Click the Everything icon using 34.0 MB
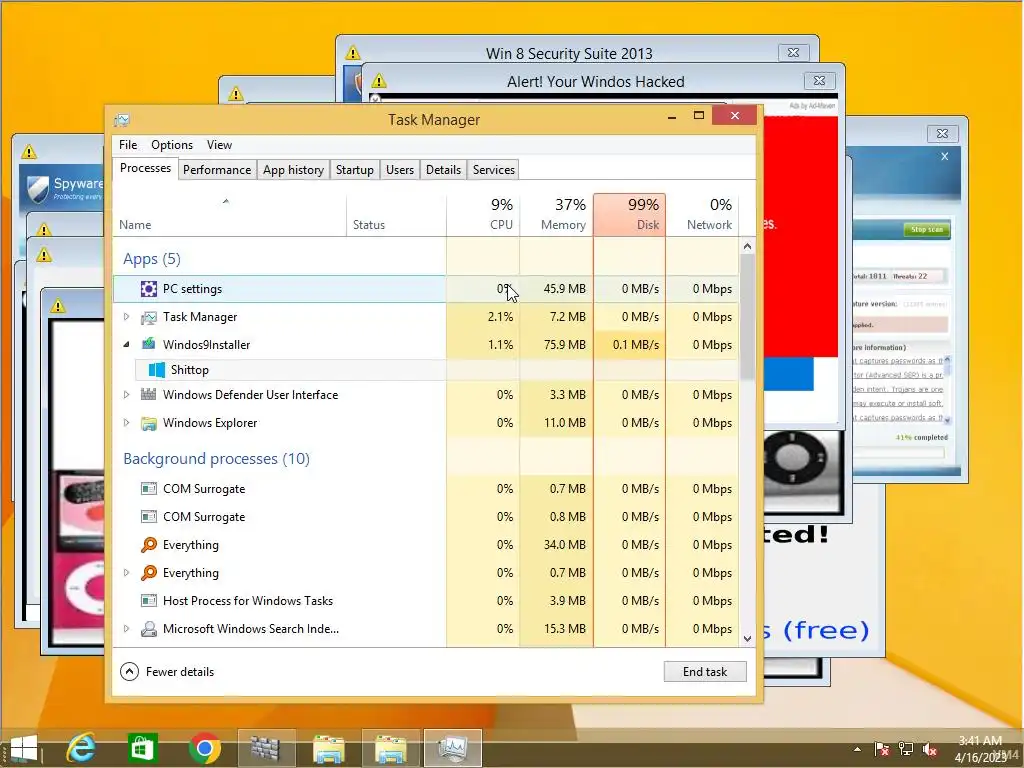Screen dimensions: 1024x768 pyautogui.click(x=149, y=545)
